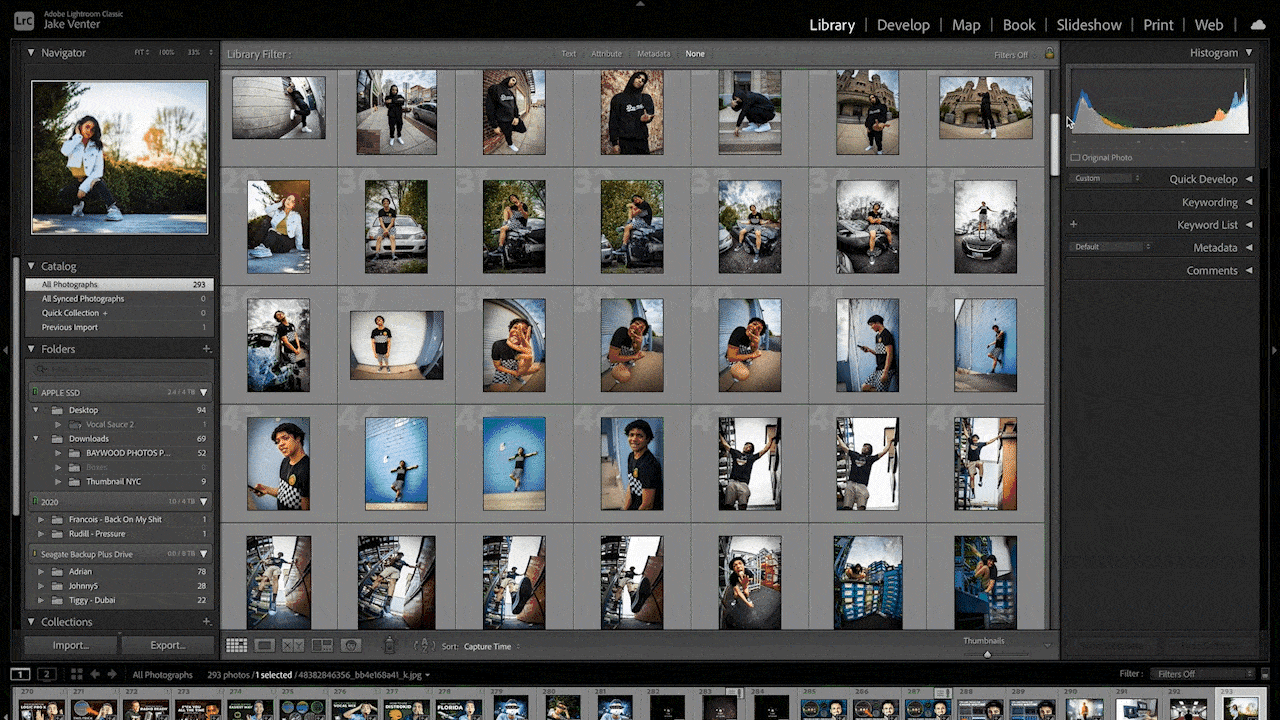Switch to Grid view in the toolbar
This screenshot has height=720, width=1280.
(236, 646)
